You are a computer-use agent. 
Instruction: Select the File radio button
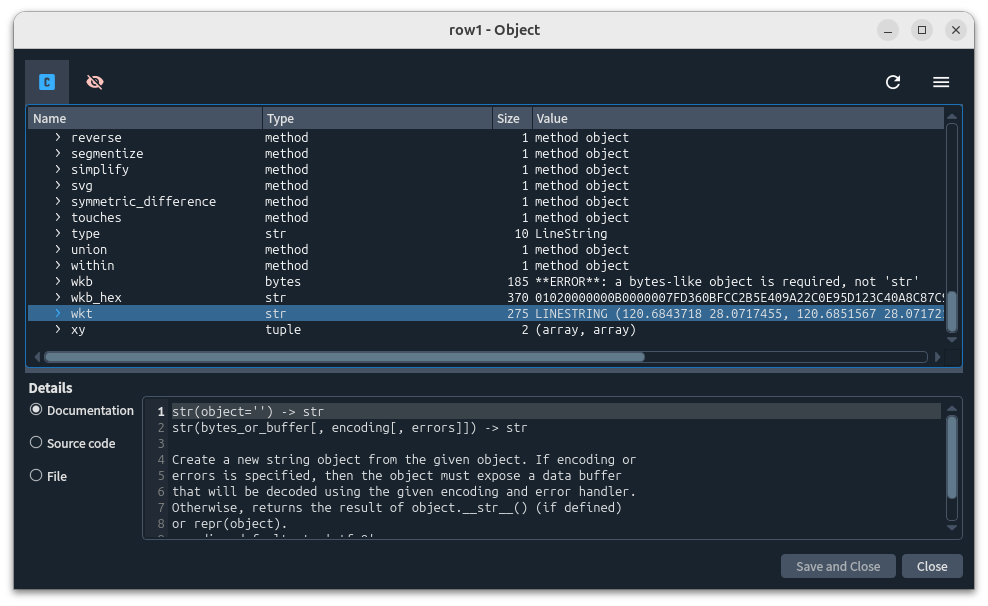(x=37, y=476)
